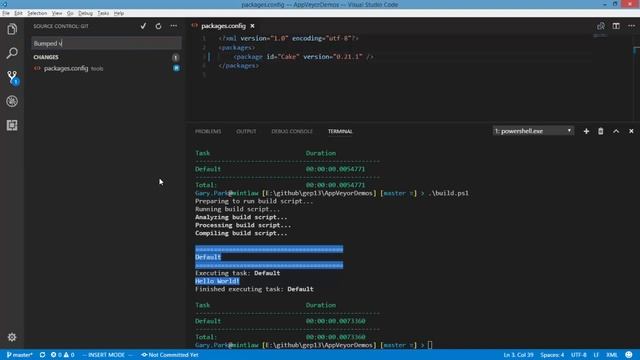This screenshot has height=360, width=640.
Task: Click the feedback smiley icon
Action: [x=629, y=355]
